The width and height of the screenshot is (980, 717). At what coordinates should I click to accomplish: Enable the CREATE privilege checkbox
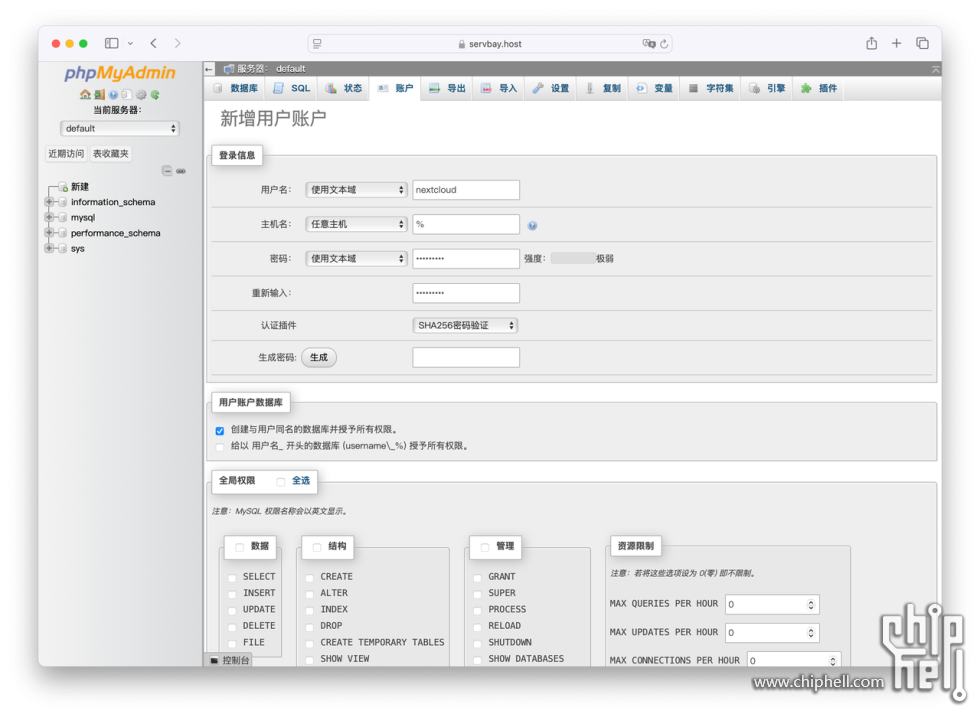coord(309,578)
